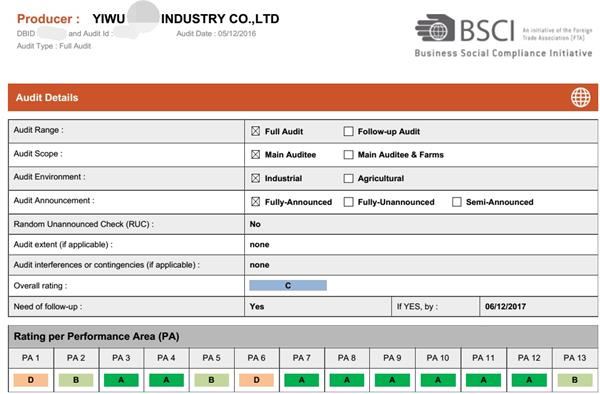Screen dimensions: 600x394
Task: Click the blue Overall rating C swatch
Action: (x=288, y=285)
